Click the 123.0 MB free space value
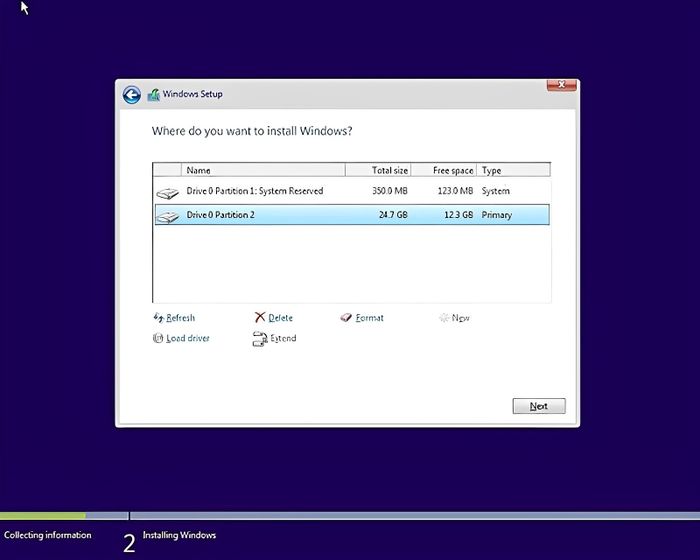The width and height of the screenshot is (700, 560). pyautogui.click(x=455, y=191)
